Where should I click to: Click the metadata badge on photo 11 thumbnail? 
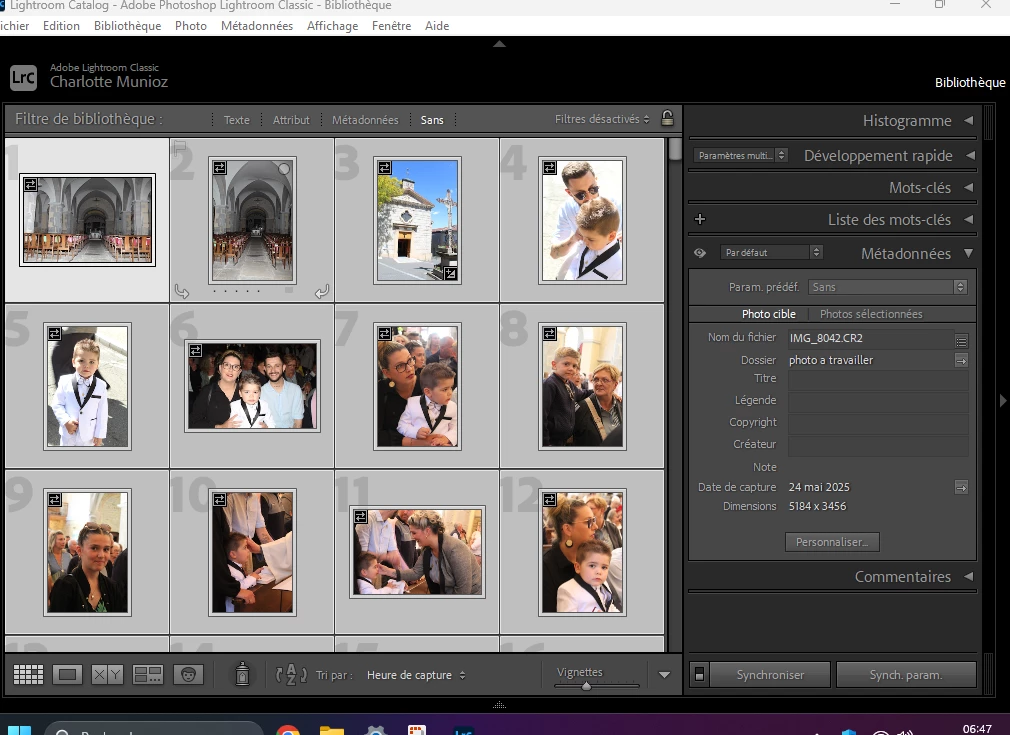tap(360, 517)
